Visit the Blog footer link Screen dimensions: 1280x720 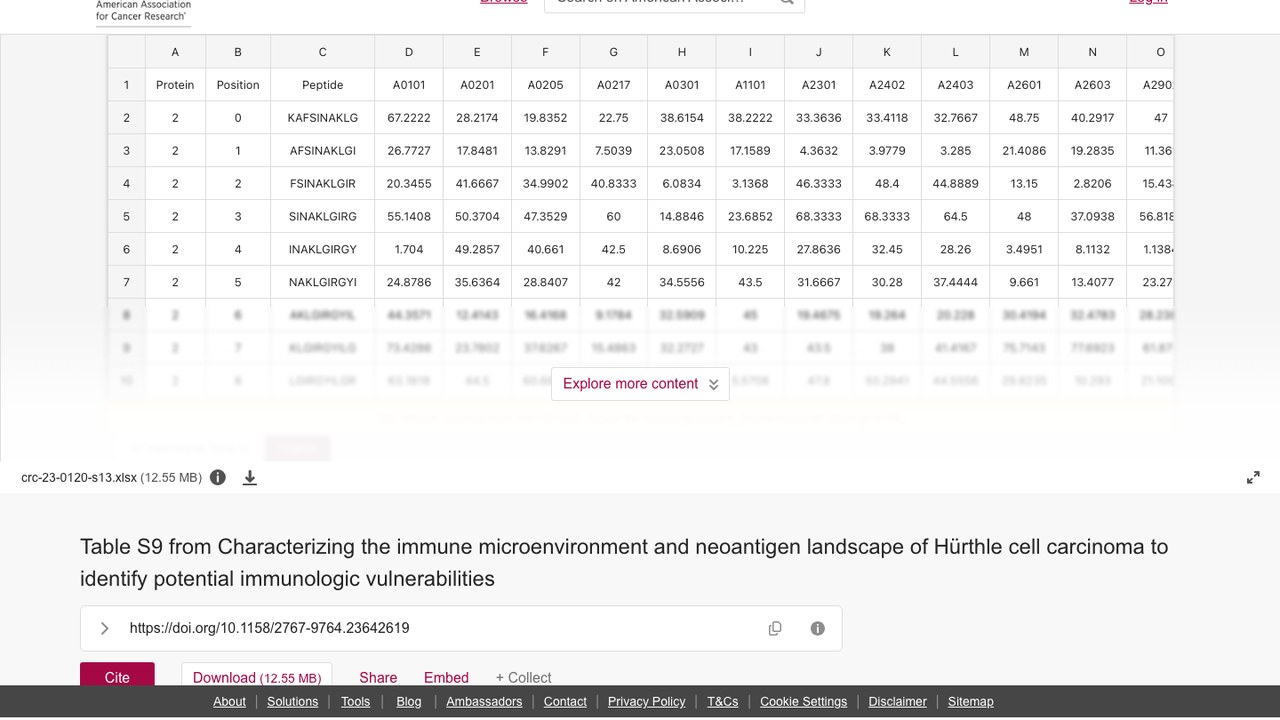point(409,702)
